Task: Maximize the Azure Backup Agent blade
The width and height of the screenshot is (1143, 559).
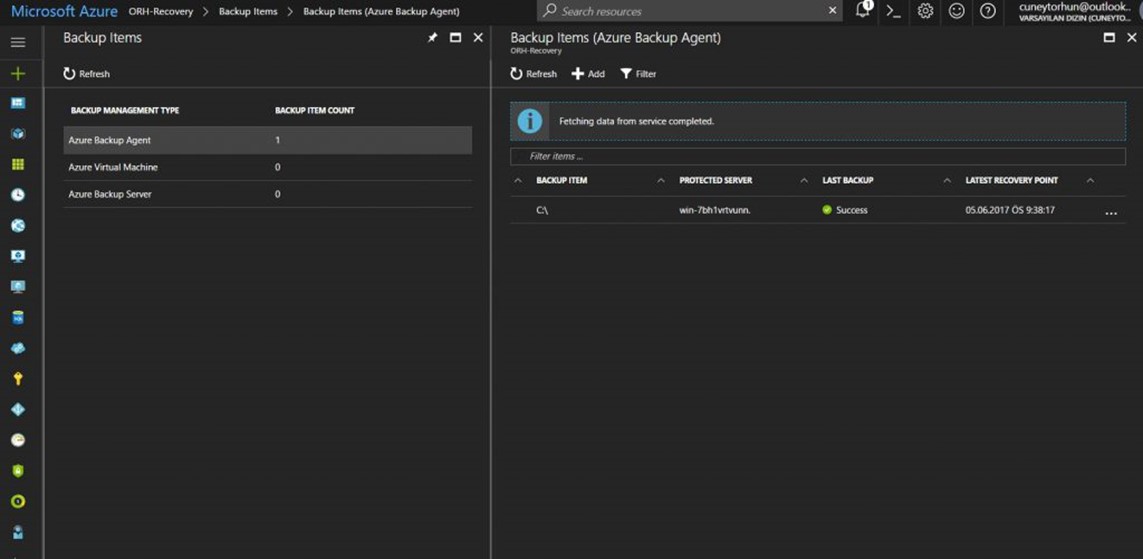Action: [1109, 38]
